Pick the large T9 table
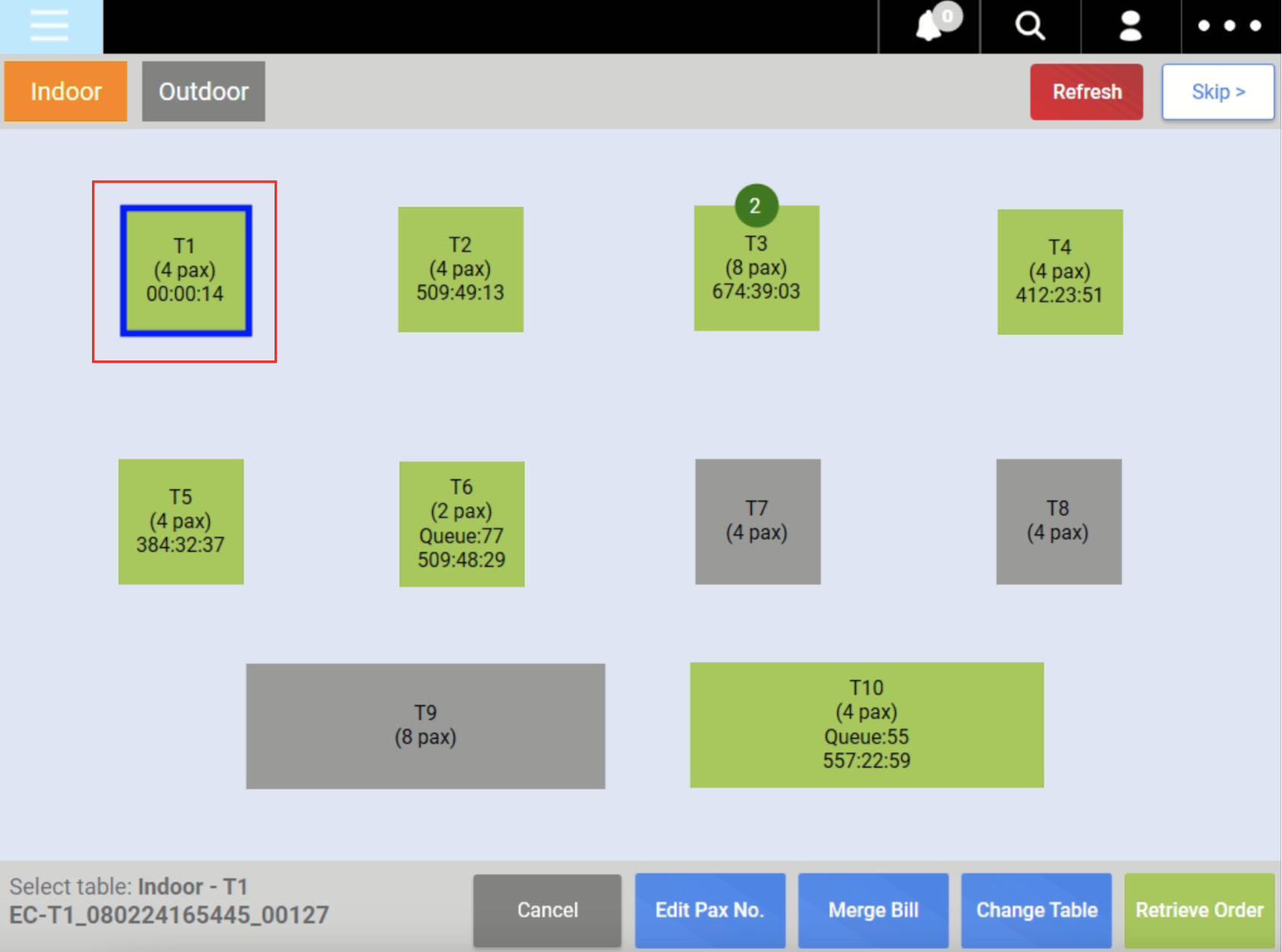 [425, 725]
